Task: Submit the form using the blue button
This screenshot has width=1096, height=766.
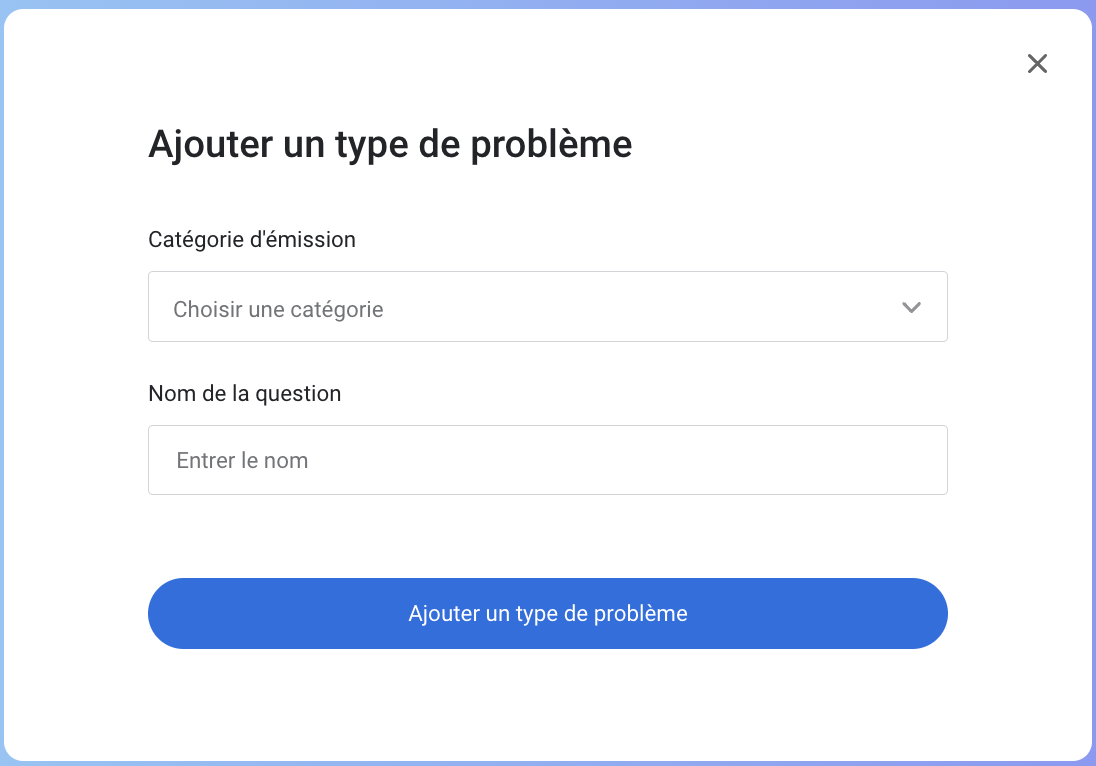Action: 547,613
